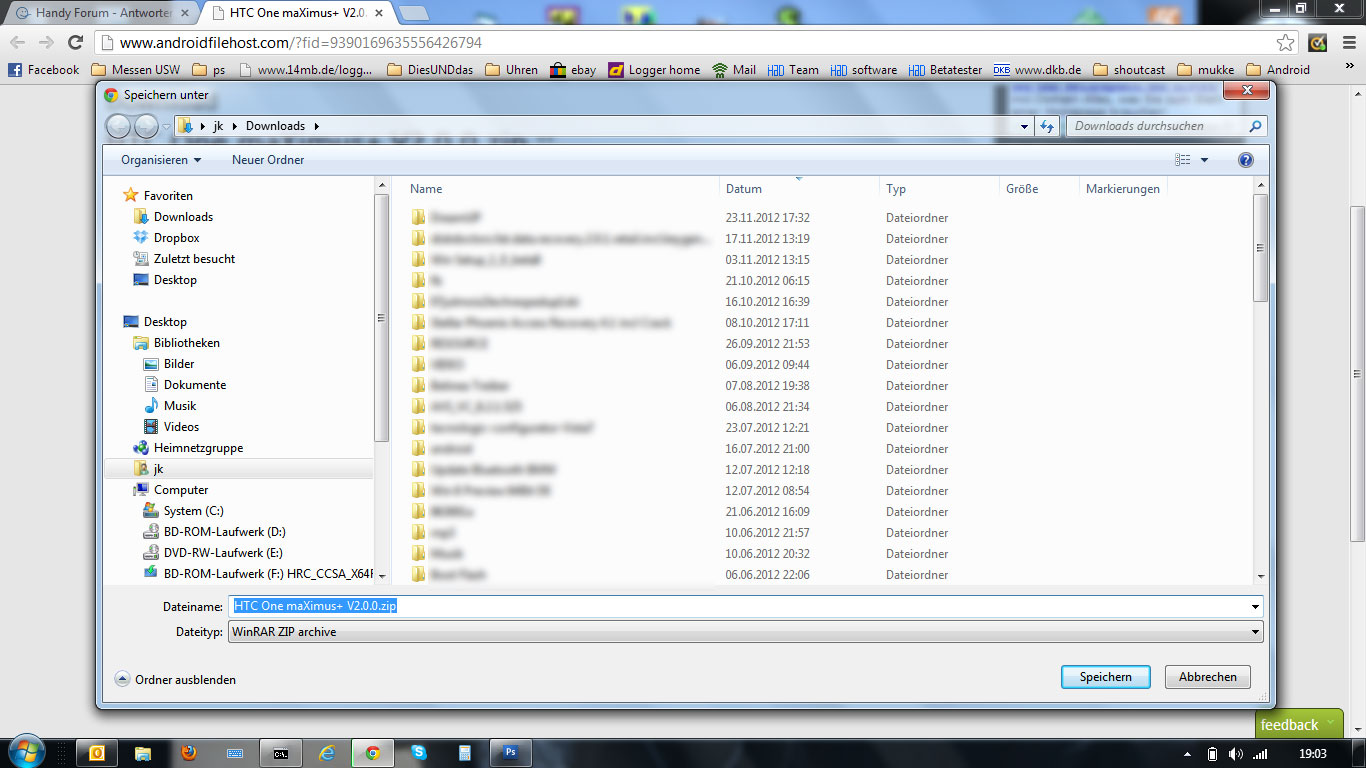1366x768 pixels.
Task: Open the Logger home bookmark
Action: pyautogui.click(x=654, y=70)
